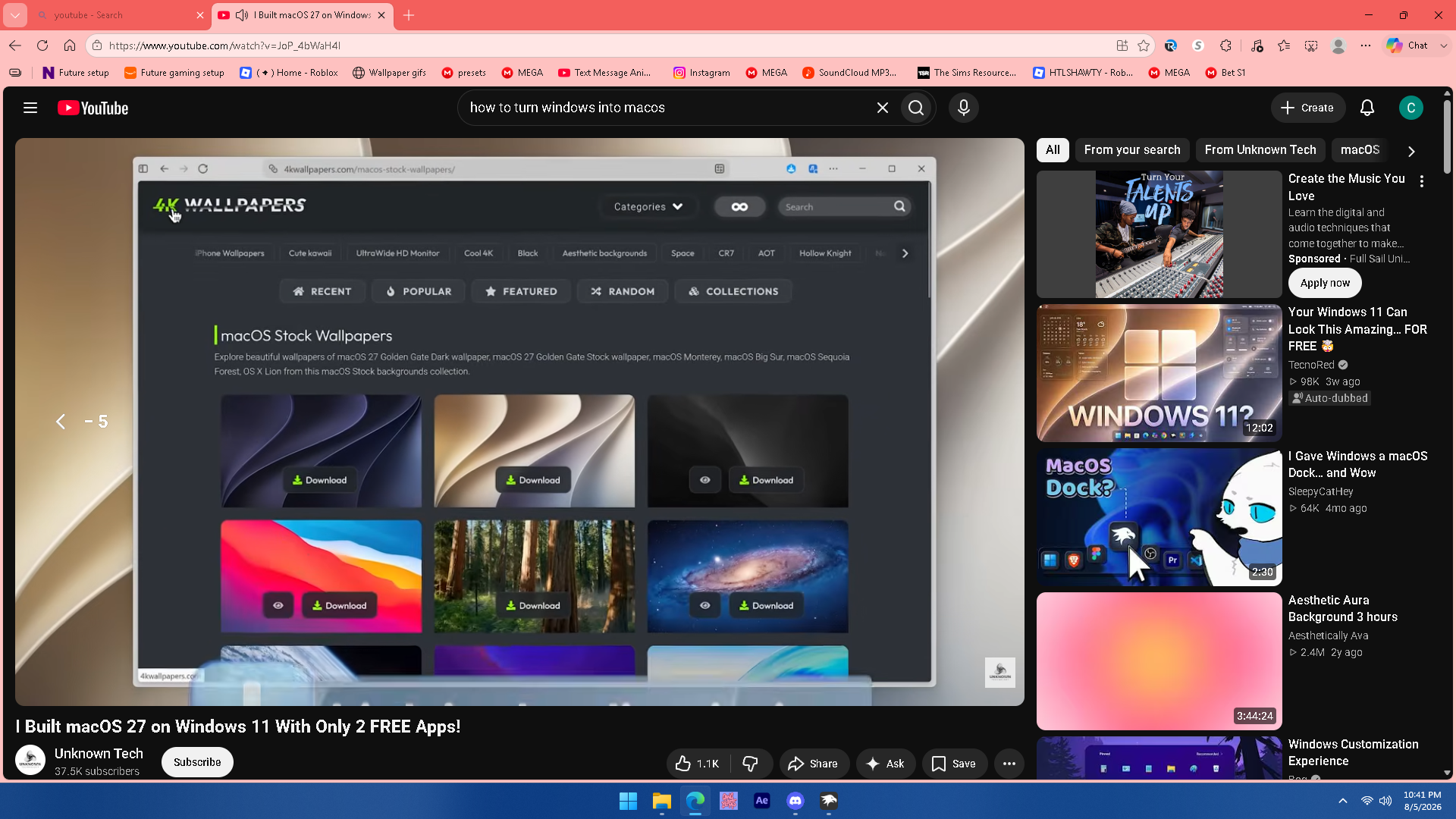Click the grey S extension icon
The height and width of the screenshot is (819, 1456).
click(1198, 45)
